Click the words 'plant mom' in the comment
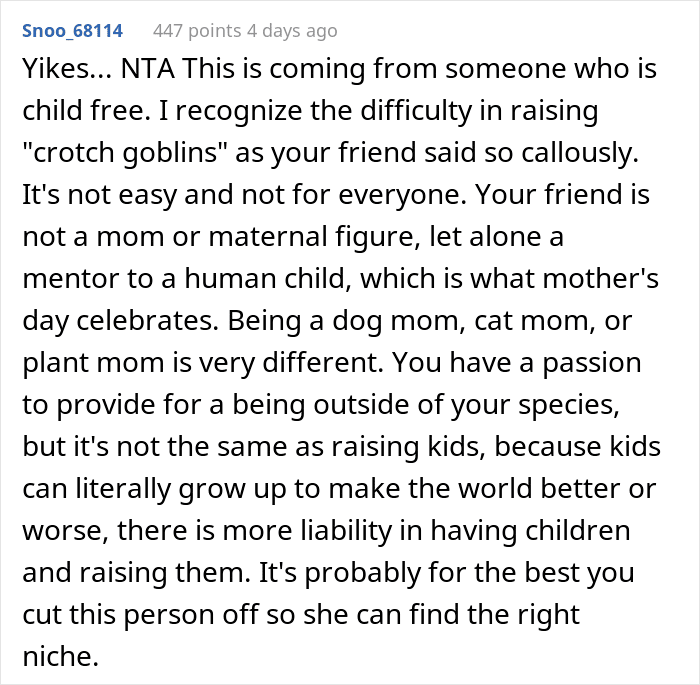This screenshot has width=700, height=685. point(93,363)
